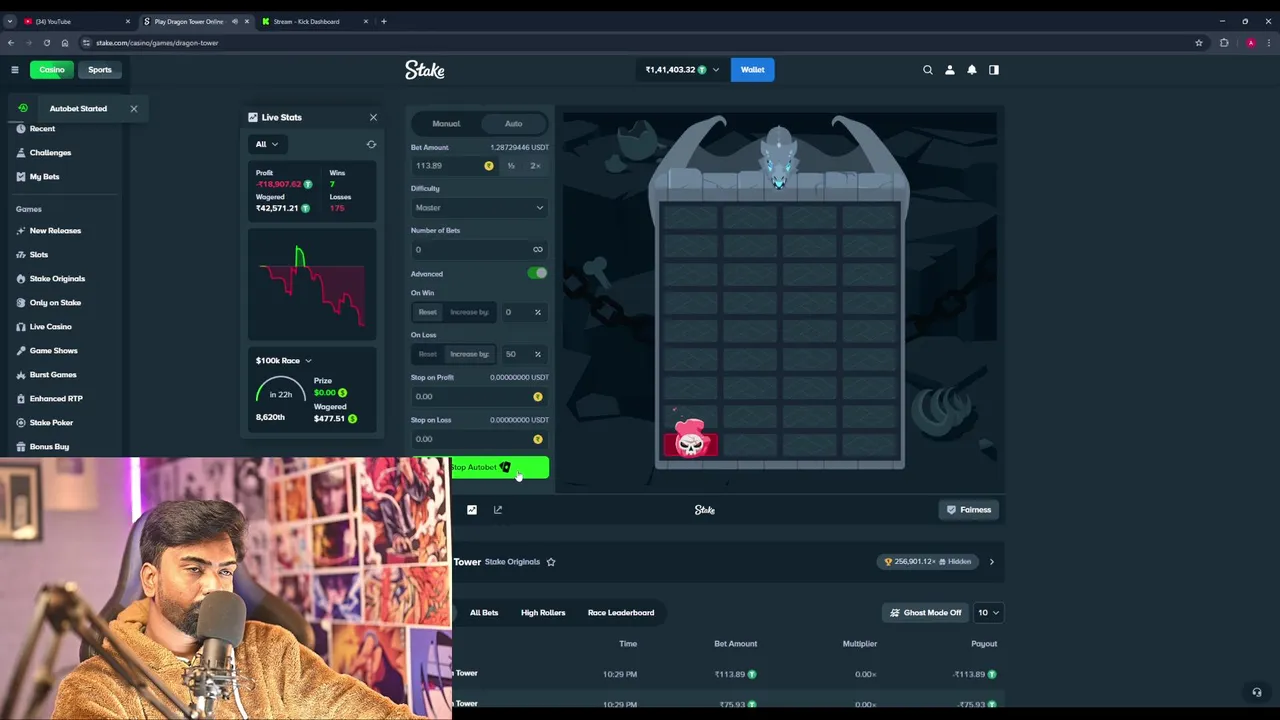The image size is (1280, 720).
Task: Halve the bet amount with ½ button
Action: click(511, 166)
